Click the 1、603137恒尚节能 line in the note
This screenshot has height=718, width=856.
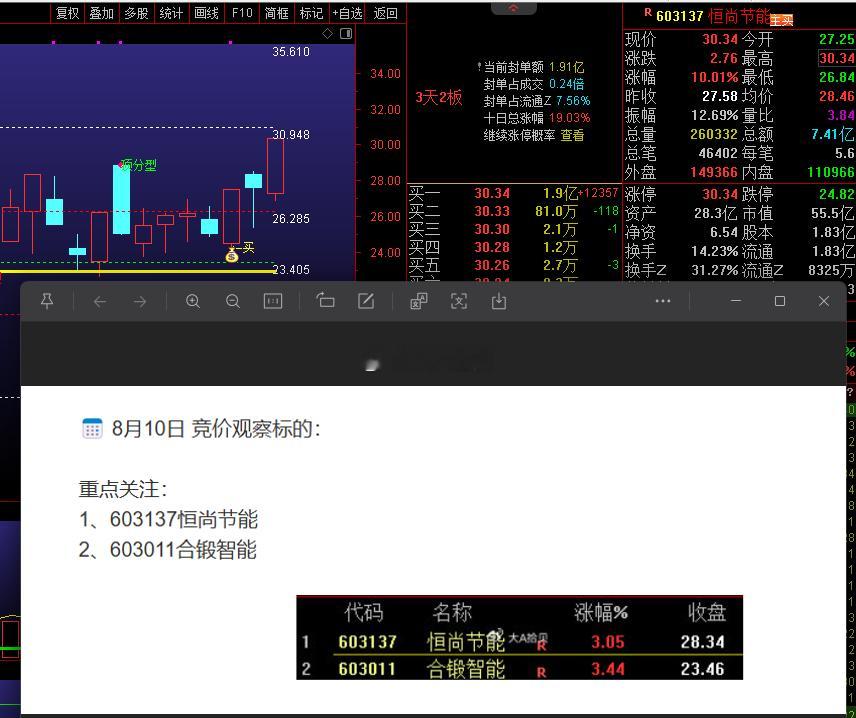pyautogui.click(x=168, y=519)
